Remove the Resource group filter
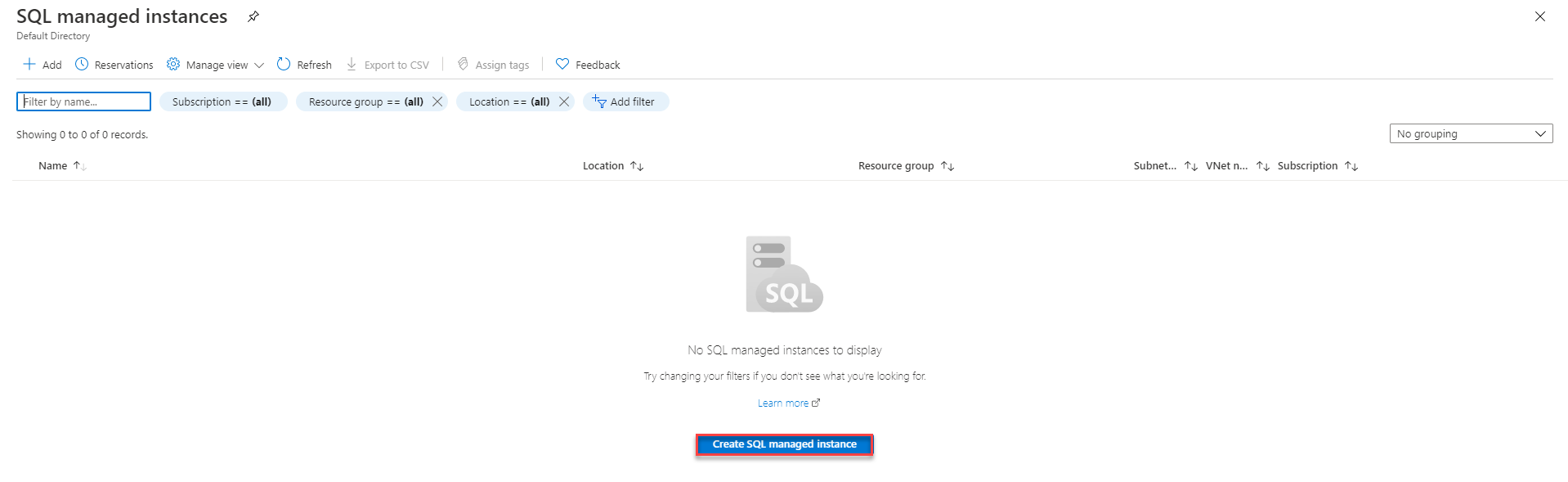Image resolution: width=1568 pixels, height=482 pixels. point(437,101)
